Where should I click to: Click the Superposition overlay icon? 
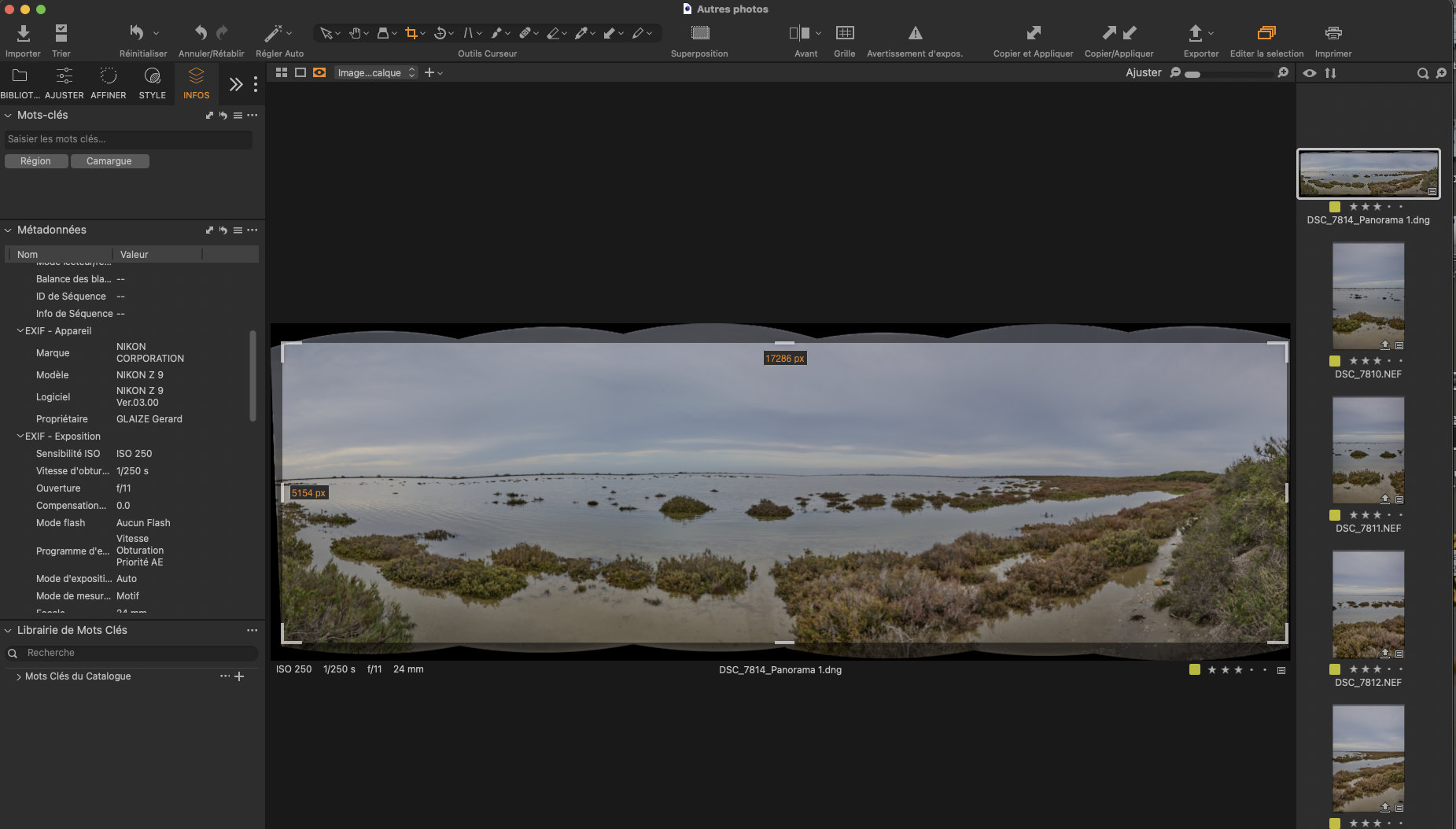click(700, 33)
